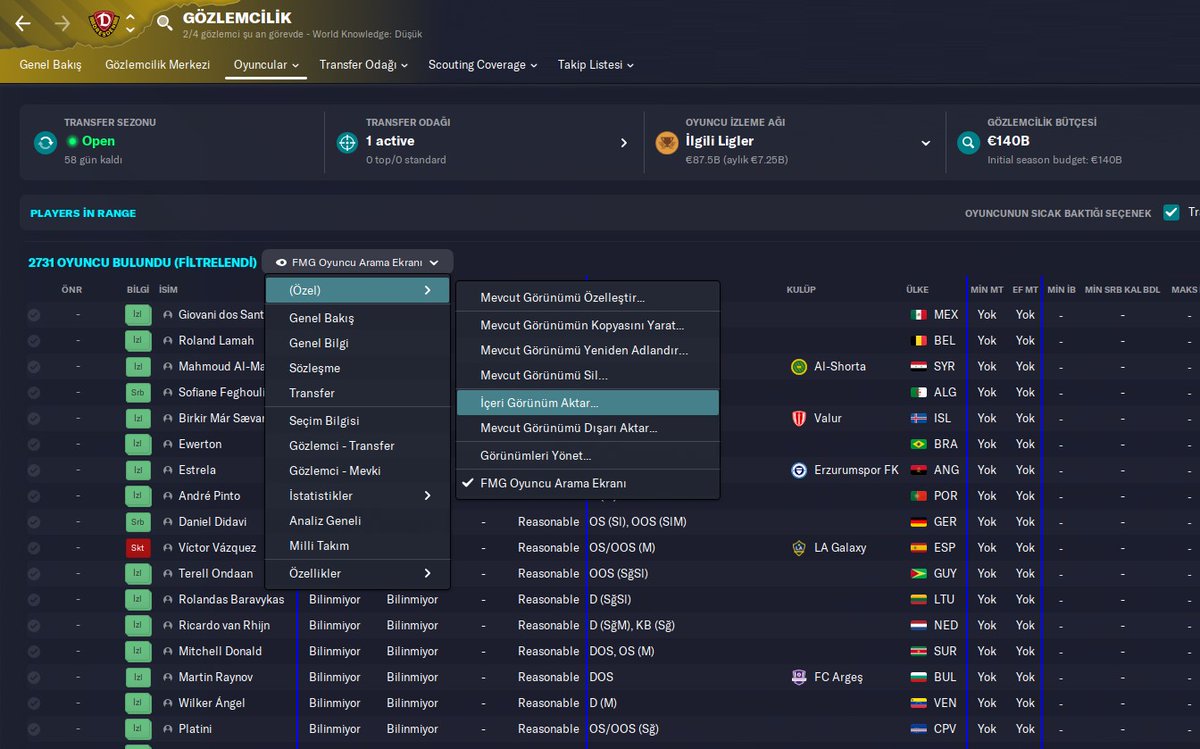
Task: Select the FMG Oyuncu Arama Ekranı checked entry
Action: [x=587, y=483]
